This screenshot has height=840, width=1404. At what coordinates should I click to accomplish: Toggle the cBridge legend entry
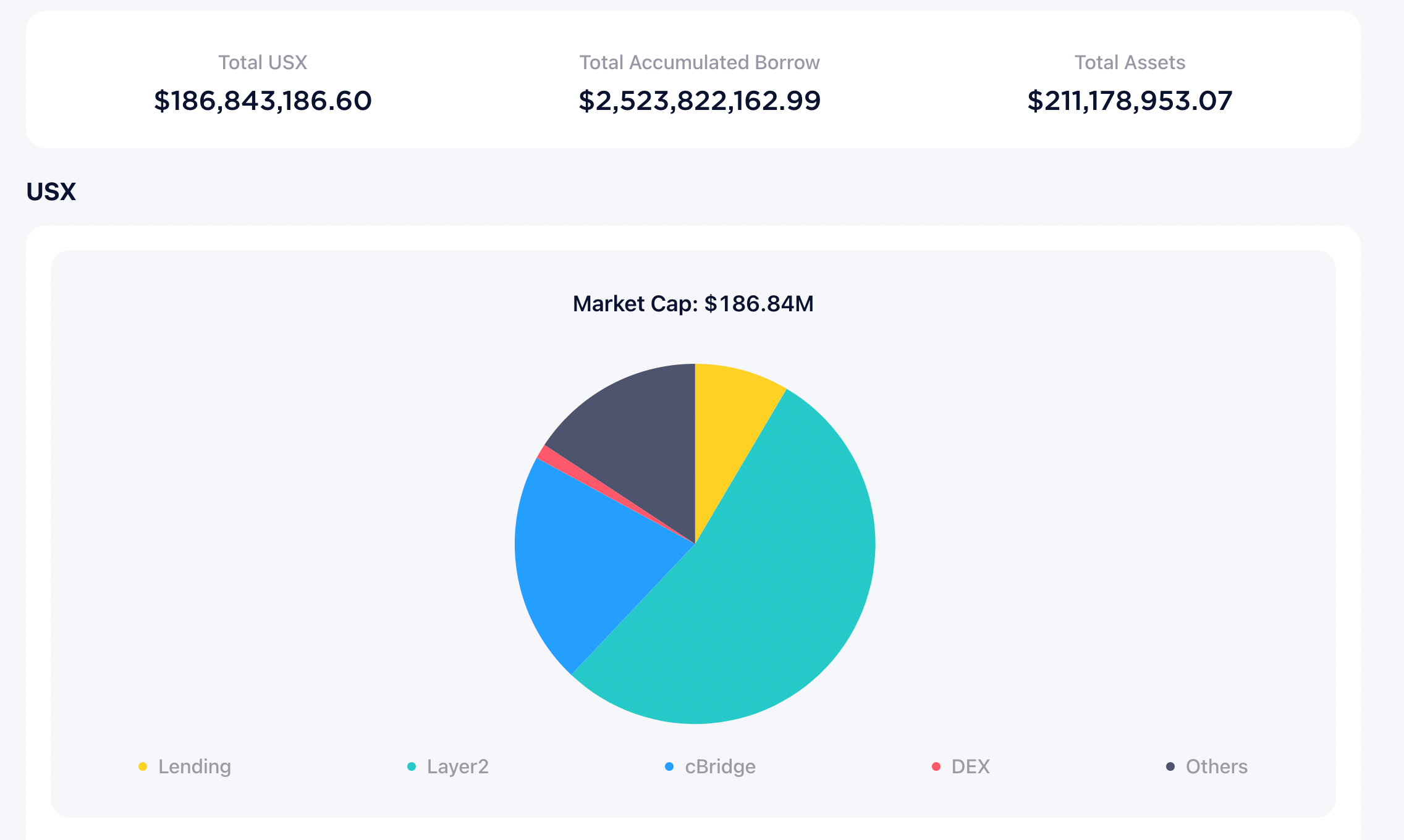point(710,766)
